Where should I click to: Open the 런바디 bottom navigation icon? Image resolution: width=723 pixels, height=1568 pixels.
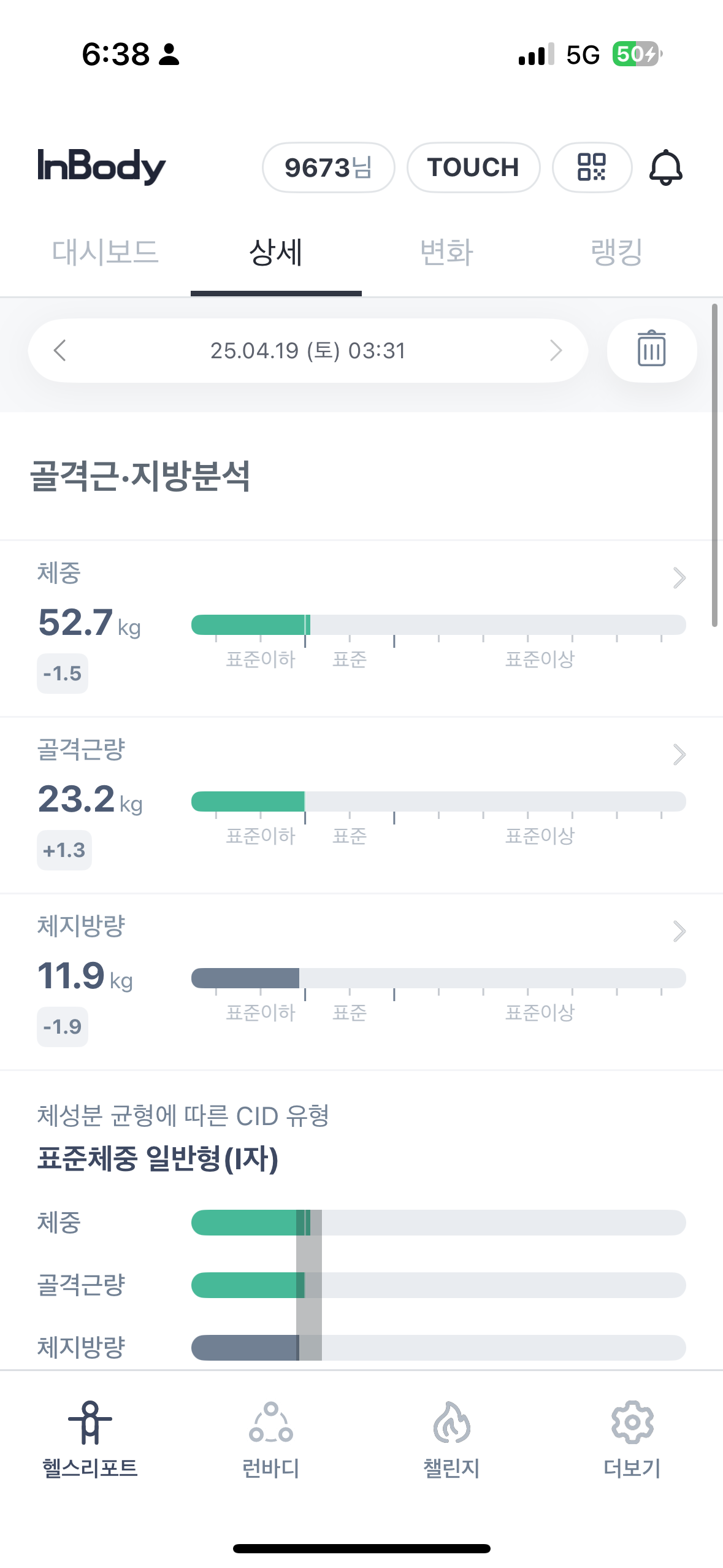(270, 1439)
